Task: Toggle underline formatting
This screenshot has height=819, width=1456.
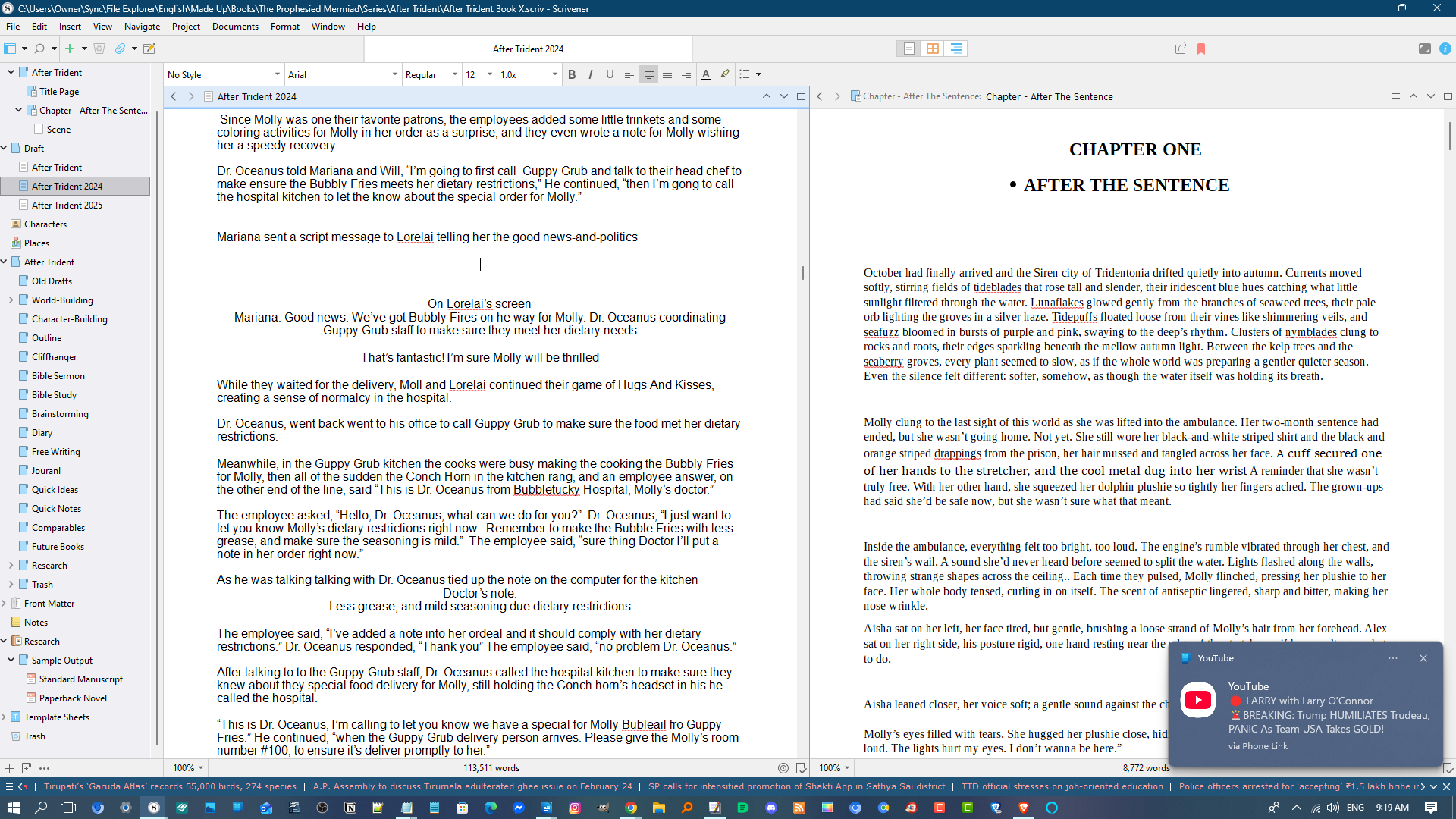Action: (610, 74)
